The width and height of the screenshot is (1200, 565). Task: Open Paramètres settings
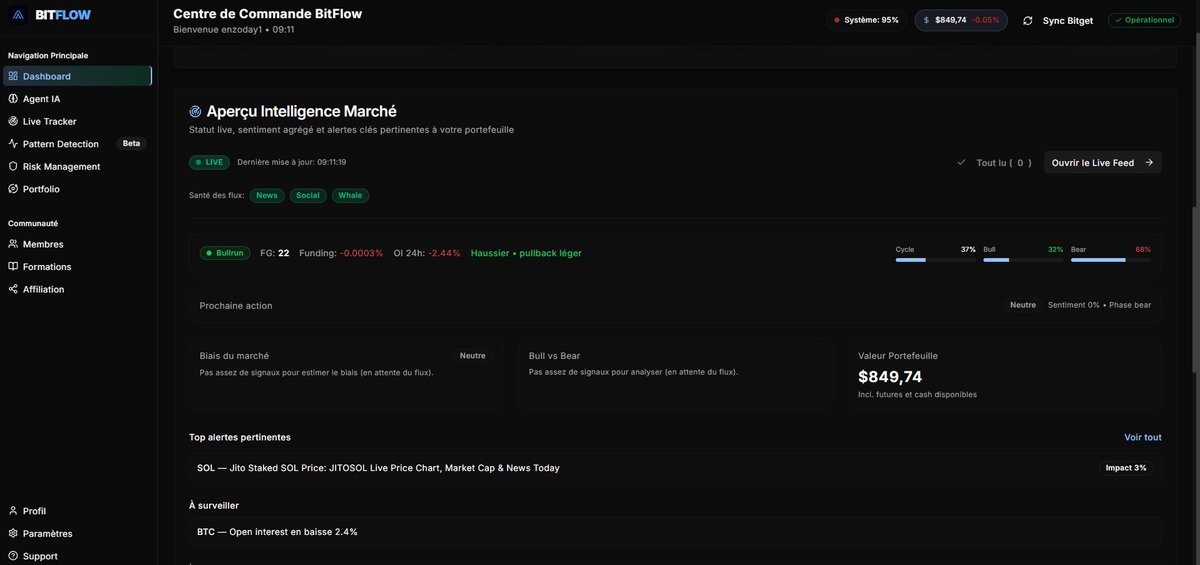(77, 533)
